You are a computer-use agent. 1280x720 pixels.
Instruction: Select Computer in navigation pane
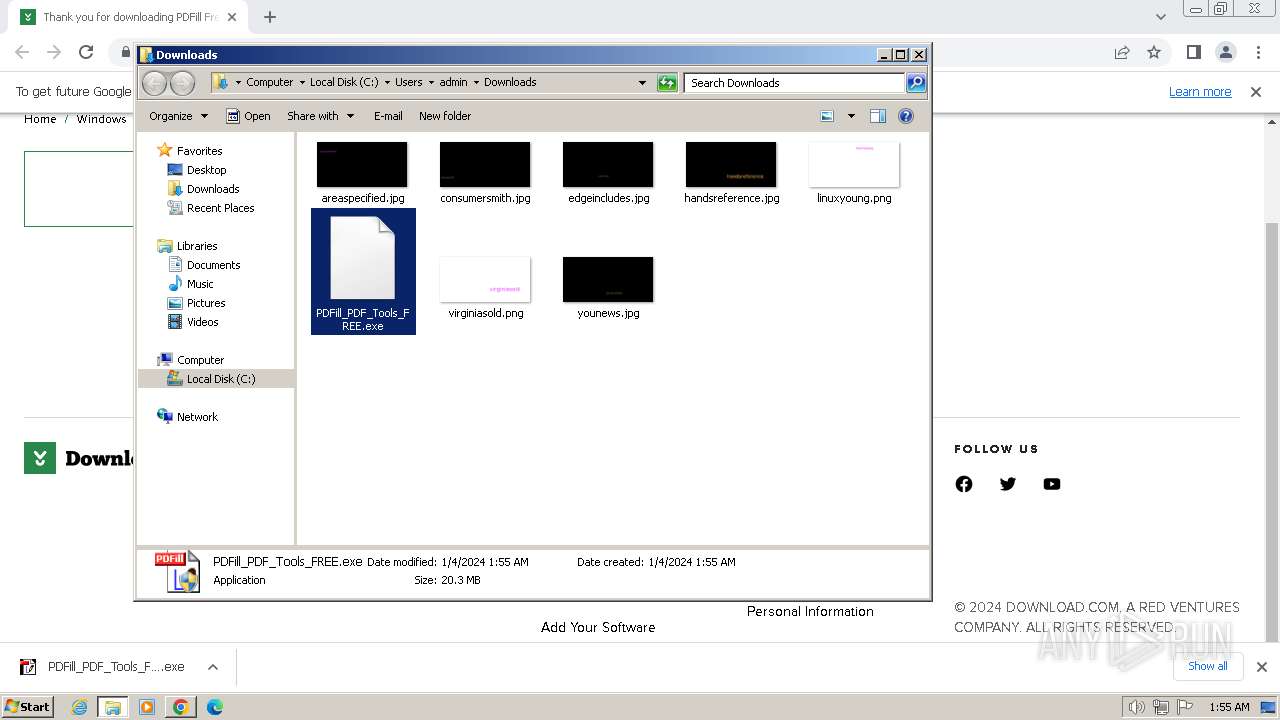click(200, 360)
